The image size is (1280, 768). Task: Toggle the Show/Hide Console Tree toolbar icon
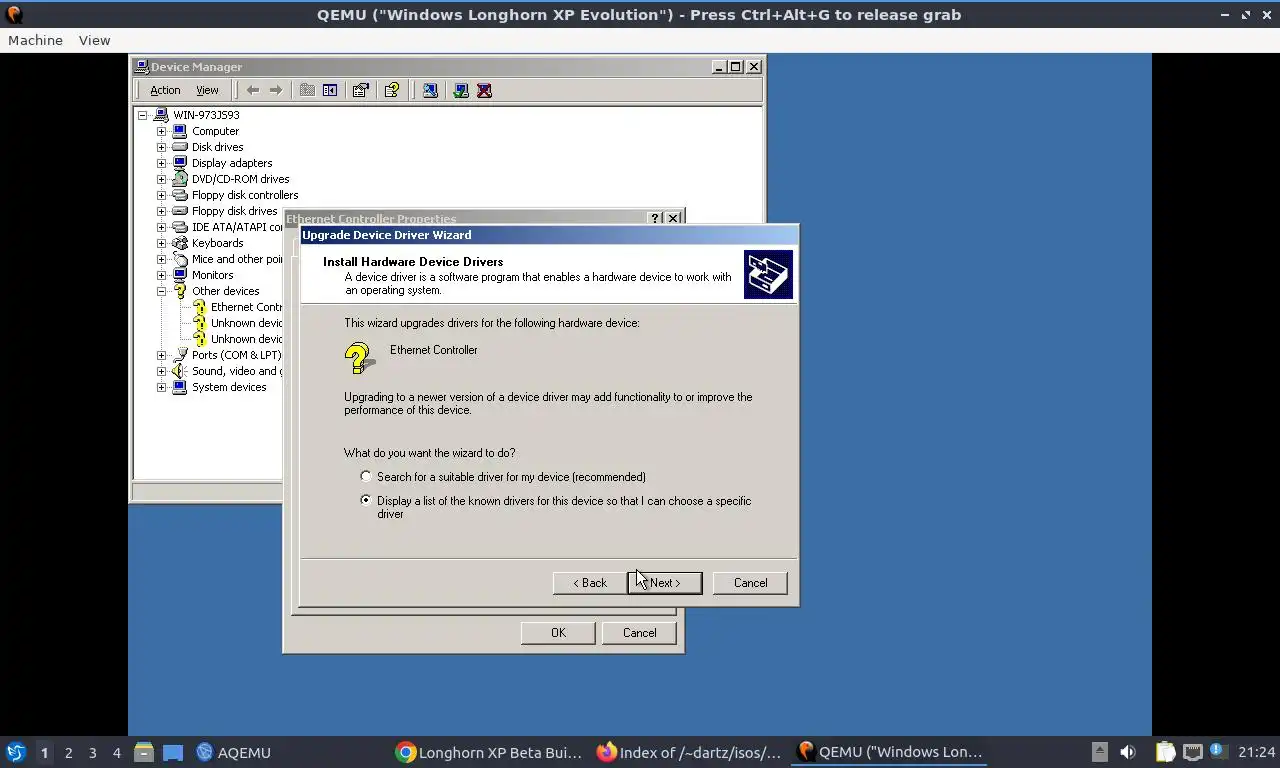330,90
